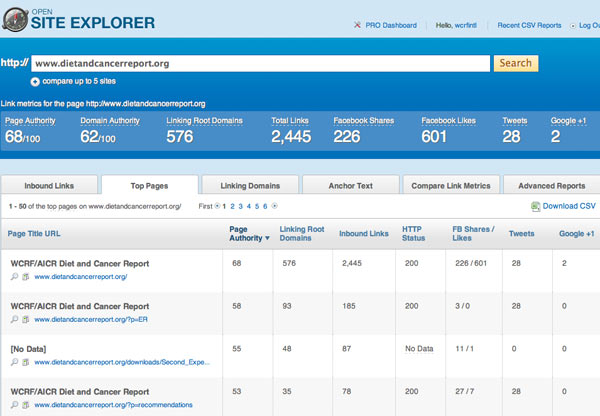600x416 pixels.
Task: Go to results page 3
Action: coord(241,206)
